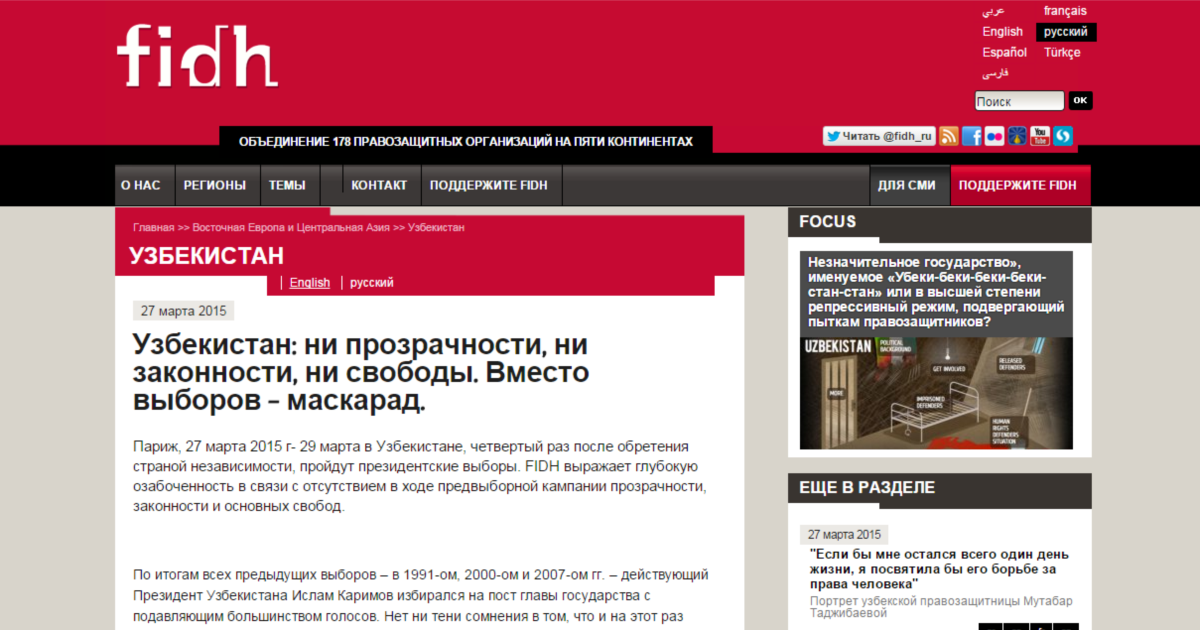Viewport: 1200px width, 630px height.
Task: Select the русский language in header
Action: (x=1066, y=32)
